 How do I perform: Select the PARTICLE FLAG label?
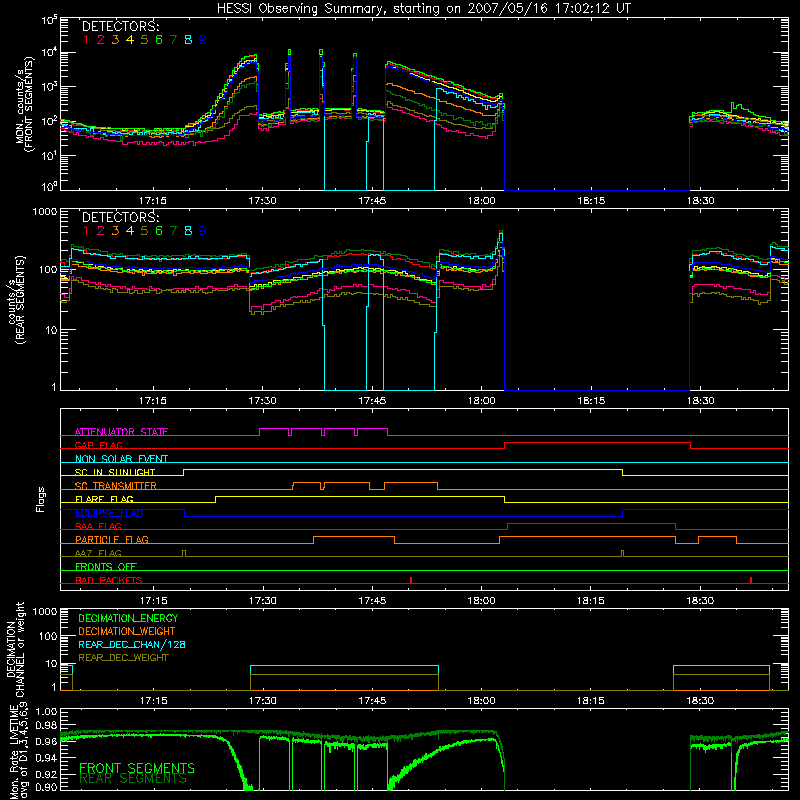[x=112, y=540]
